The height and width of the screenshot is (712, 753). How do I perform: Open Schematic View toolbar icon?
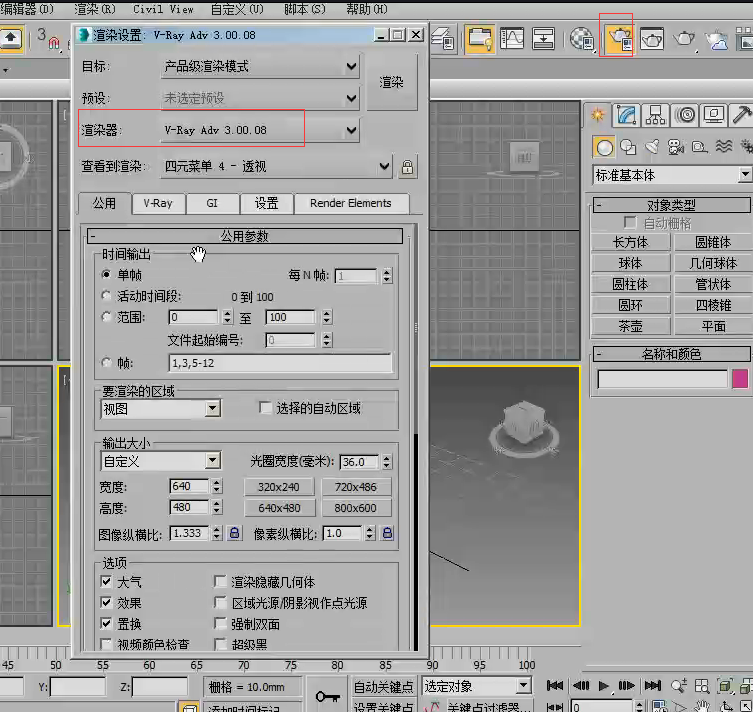coord(544,38)
